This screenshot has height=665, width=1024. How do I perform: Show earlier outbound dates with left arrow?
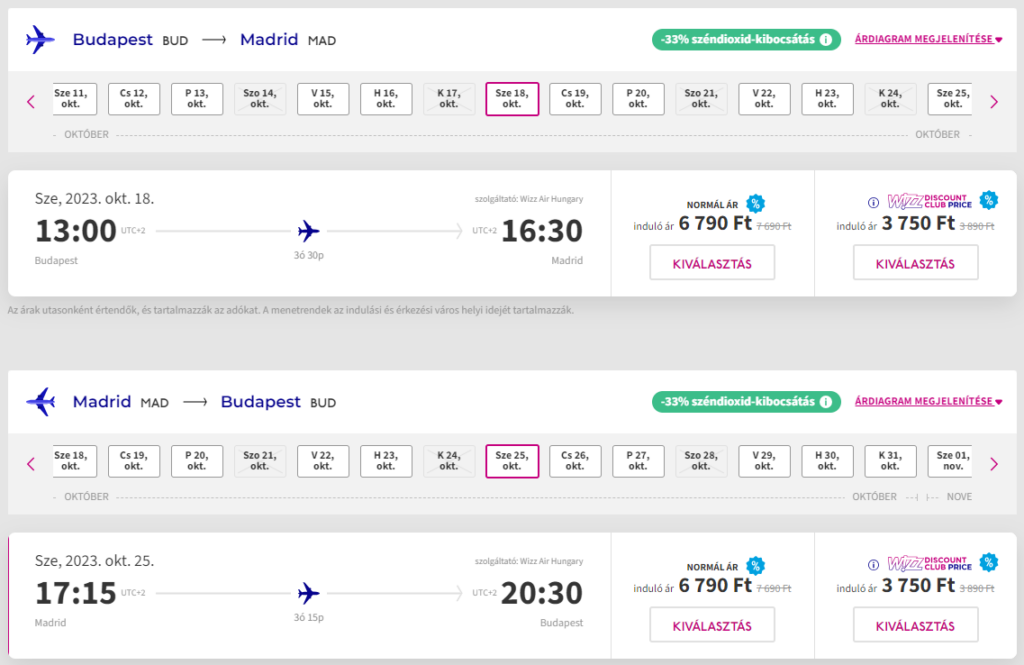coord(31,102)
